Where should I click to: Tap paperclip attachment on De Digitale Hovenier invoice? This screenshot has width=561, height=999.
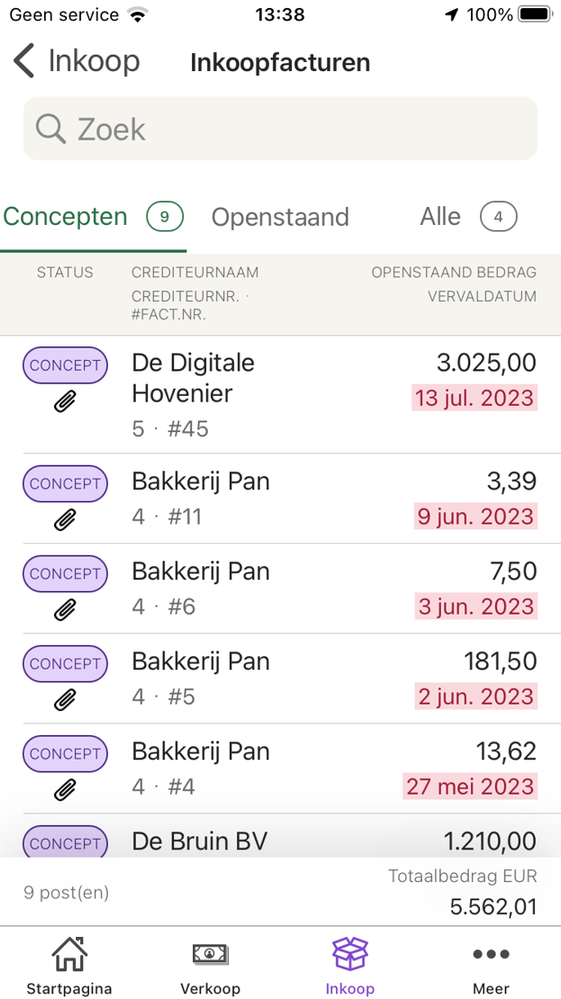(x=65, y=402)
